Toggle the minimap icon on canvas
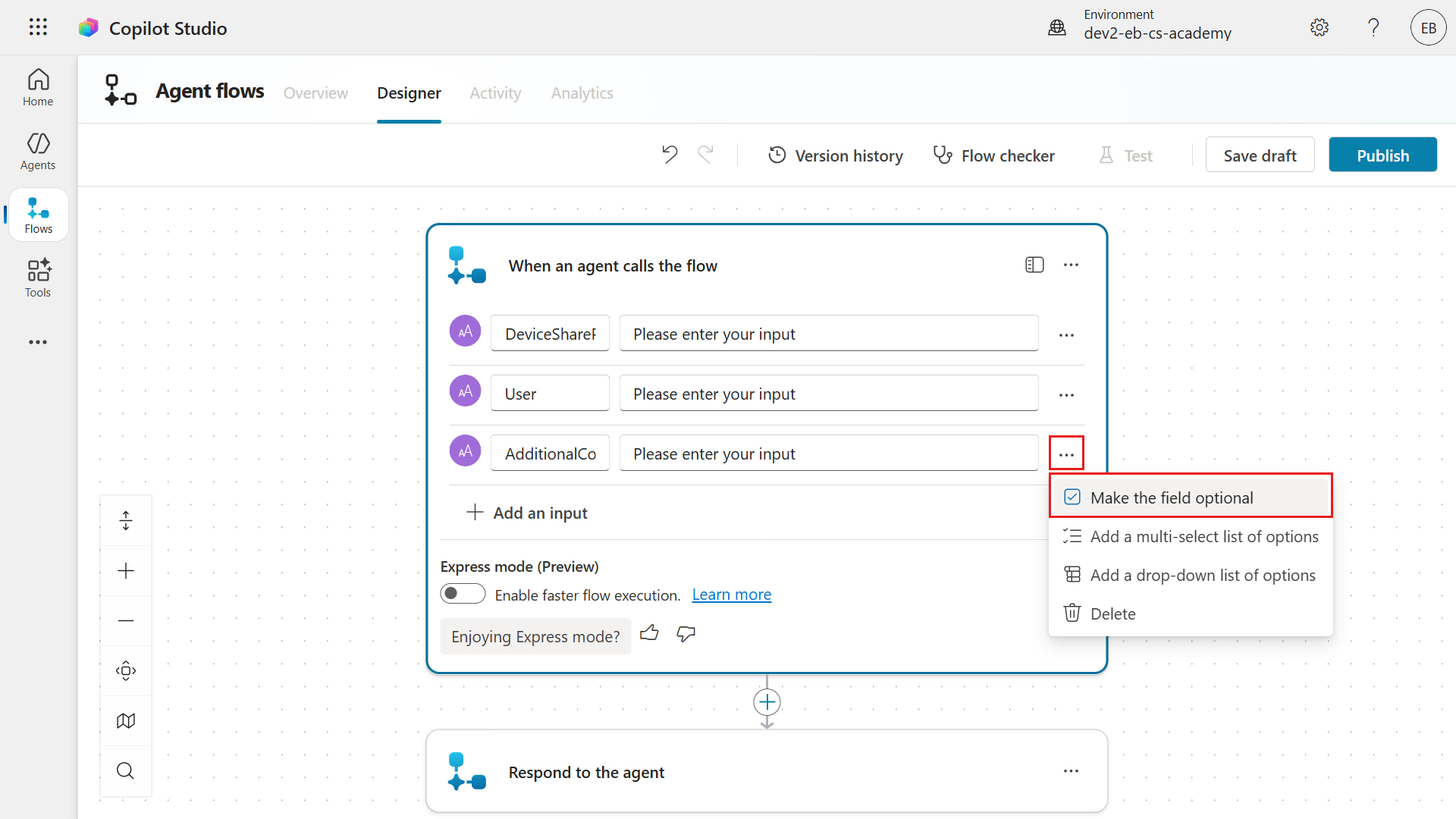Image resolution: width=1456 pixels, height=819 pixels. [x=126, y=720]
